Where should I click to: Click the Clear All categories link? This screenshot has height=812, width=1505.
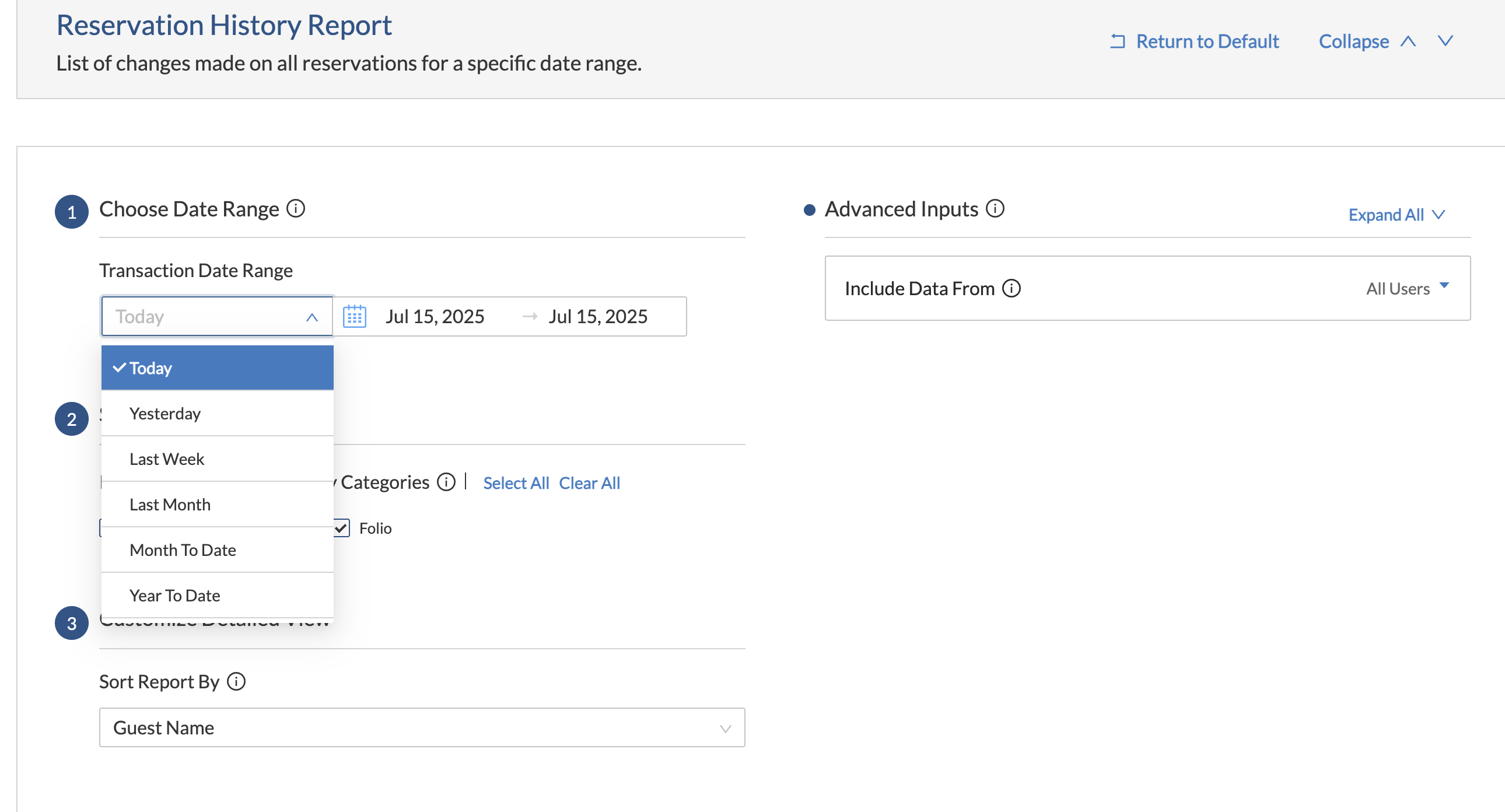[589, 483]
